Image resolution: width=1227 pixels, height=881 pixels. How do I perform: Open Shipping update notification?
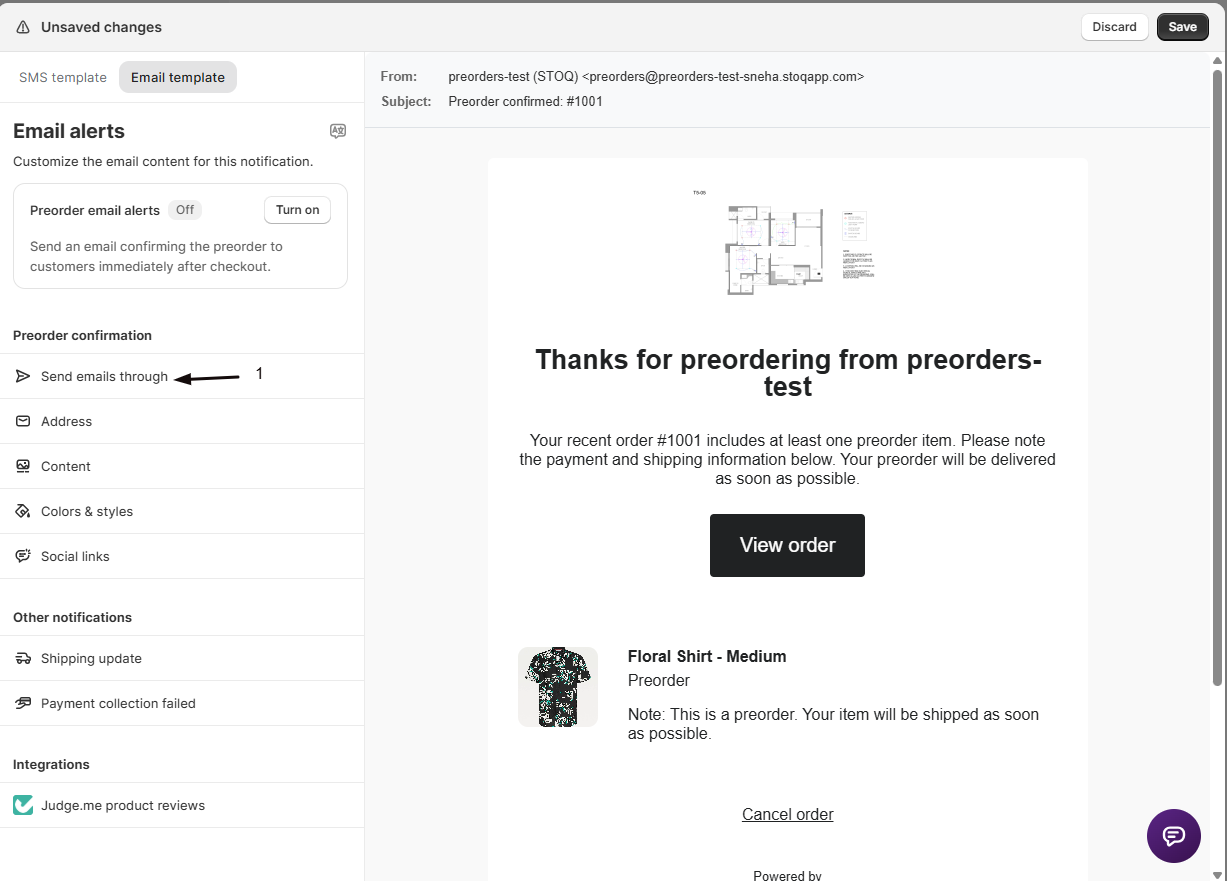[182, 658]
